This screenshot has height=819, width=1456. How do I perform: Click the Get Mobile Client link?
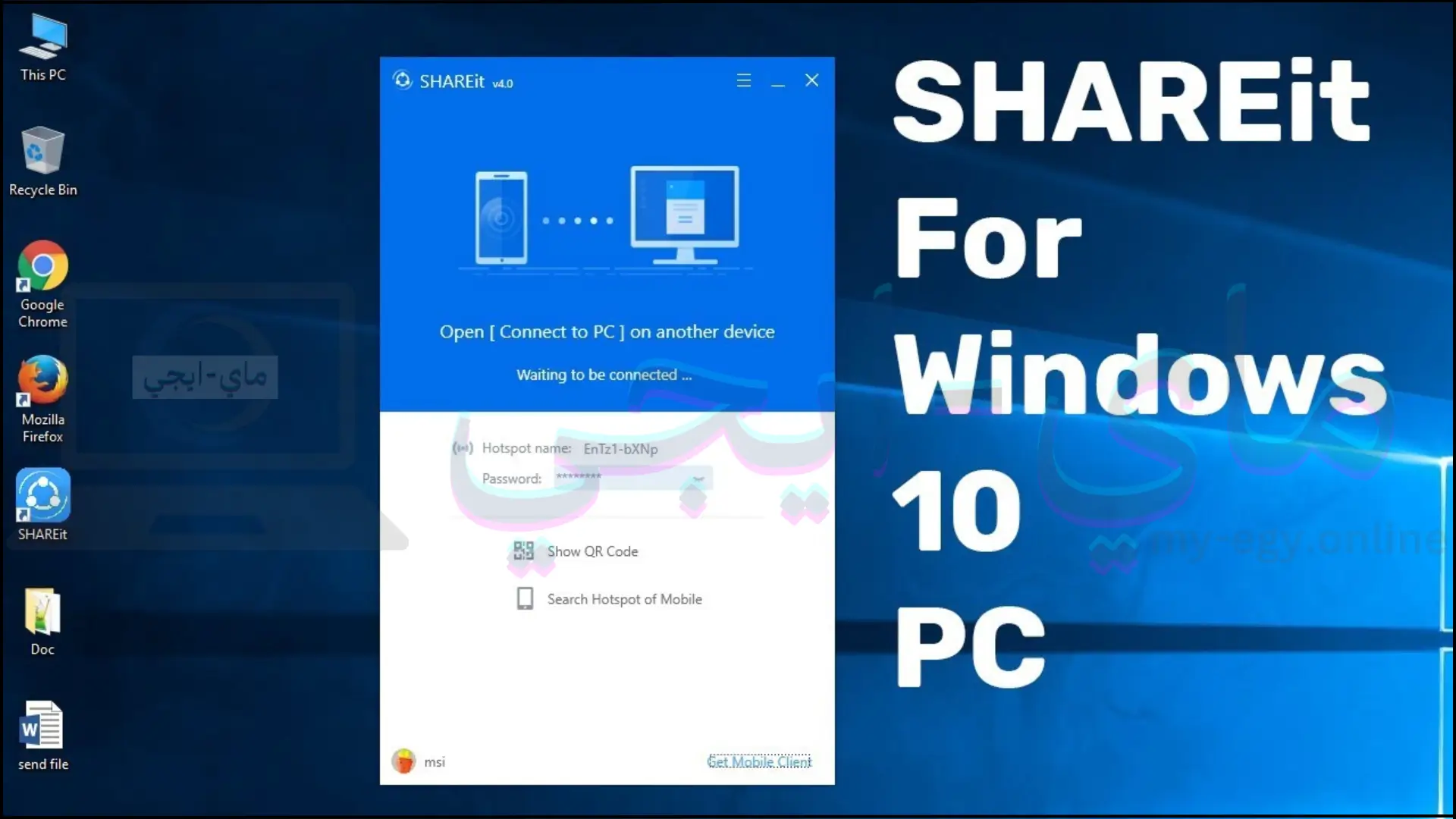click(x=759, y=761)
